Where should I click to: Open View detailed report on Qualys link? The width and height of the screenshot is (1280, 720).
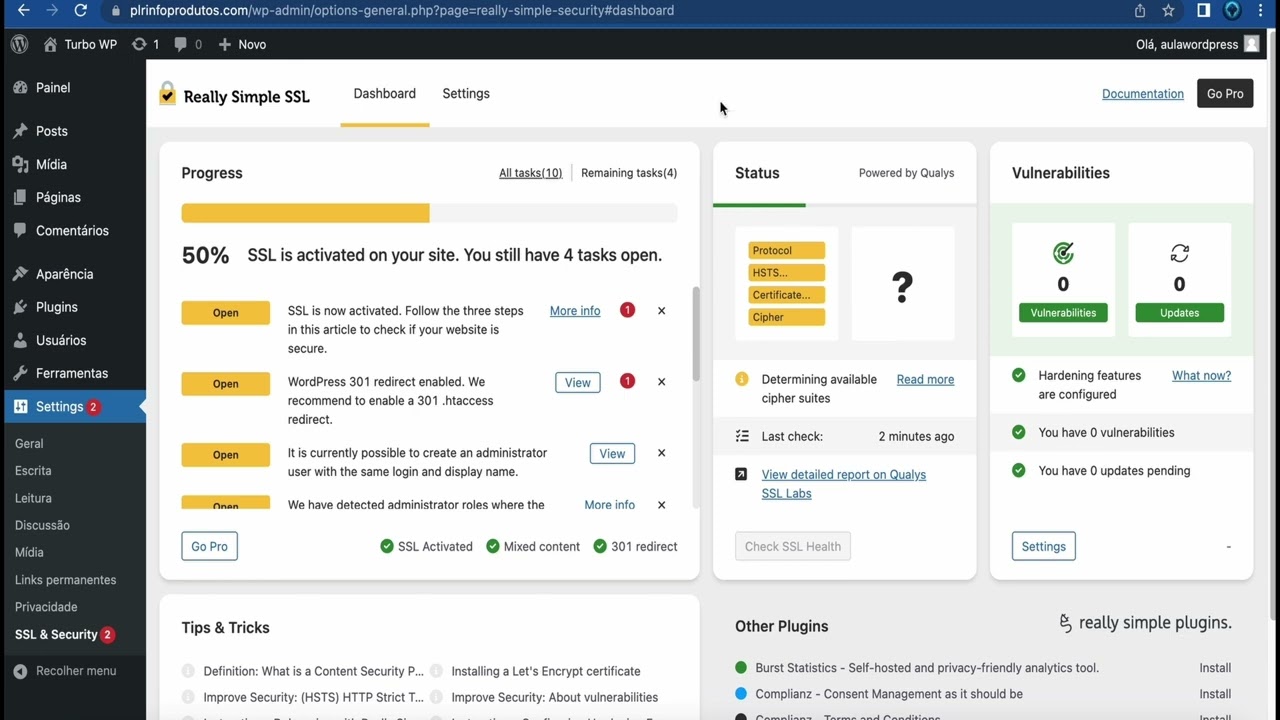click(844, 484)
